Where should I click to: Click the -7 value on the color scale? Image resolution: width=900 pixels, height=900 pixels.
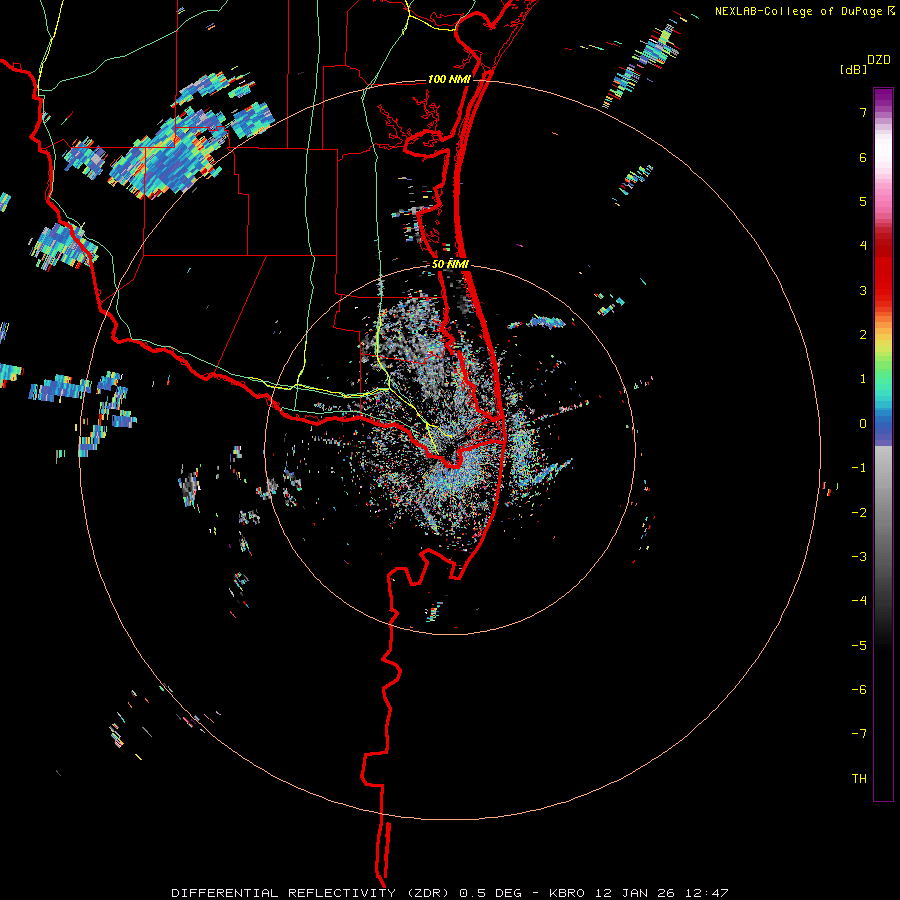pyautogui.click(x=859, y=734)
